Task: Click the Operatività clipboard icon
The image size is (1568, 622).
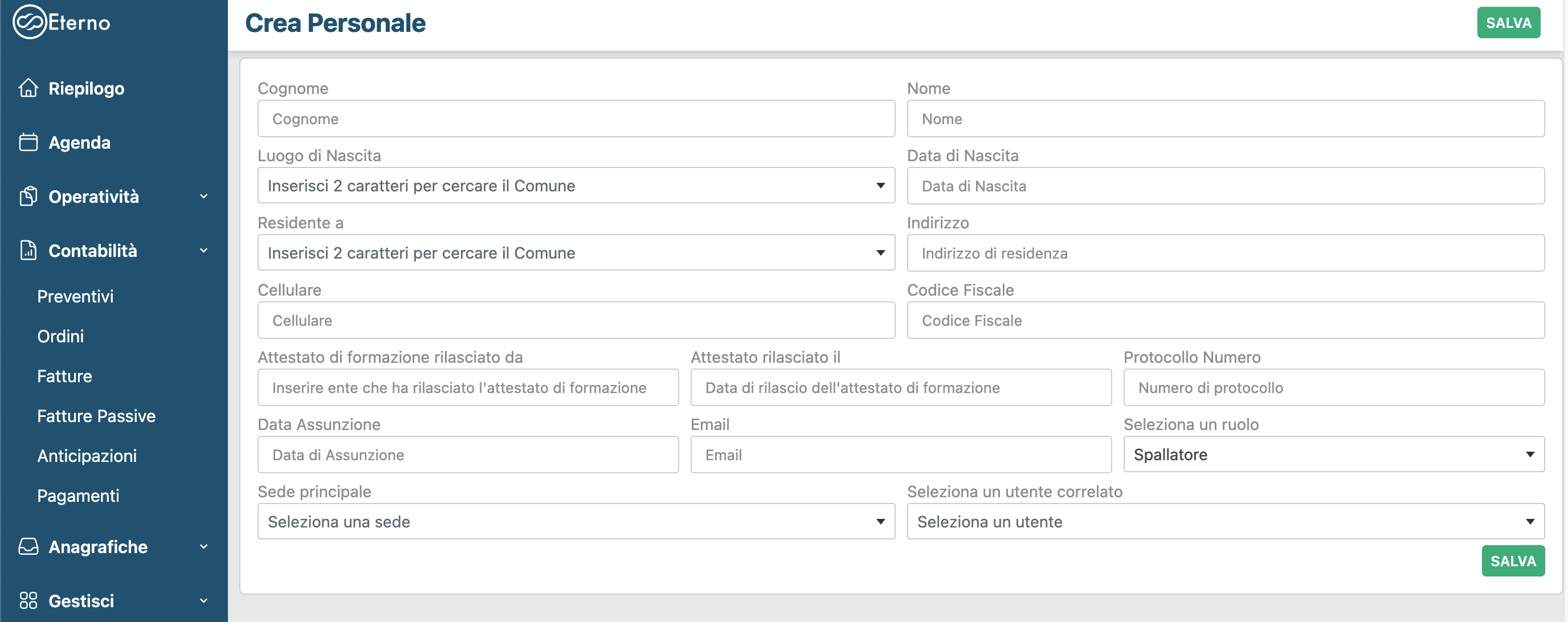Action: pyautogui.click(x=28, y=197)
